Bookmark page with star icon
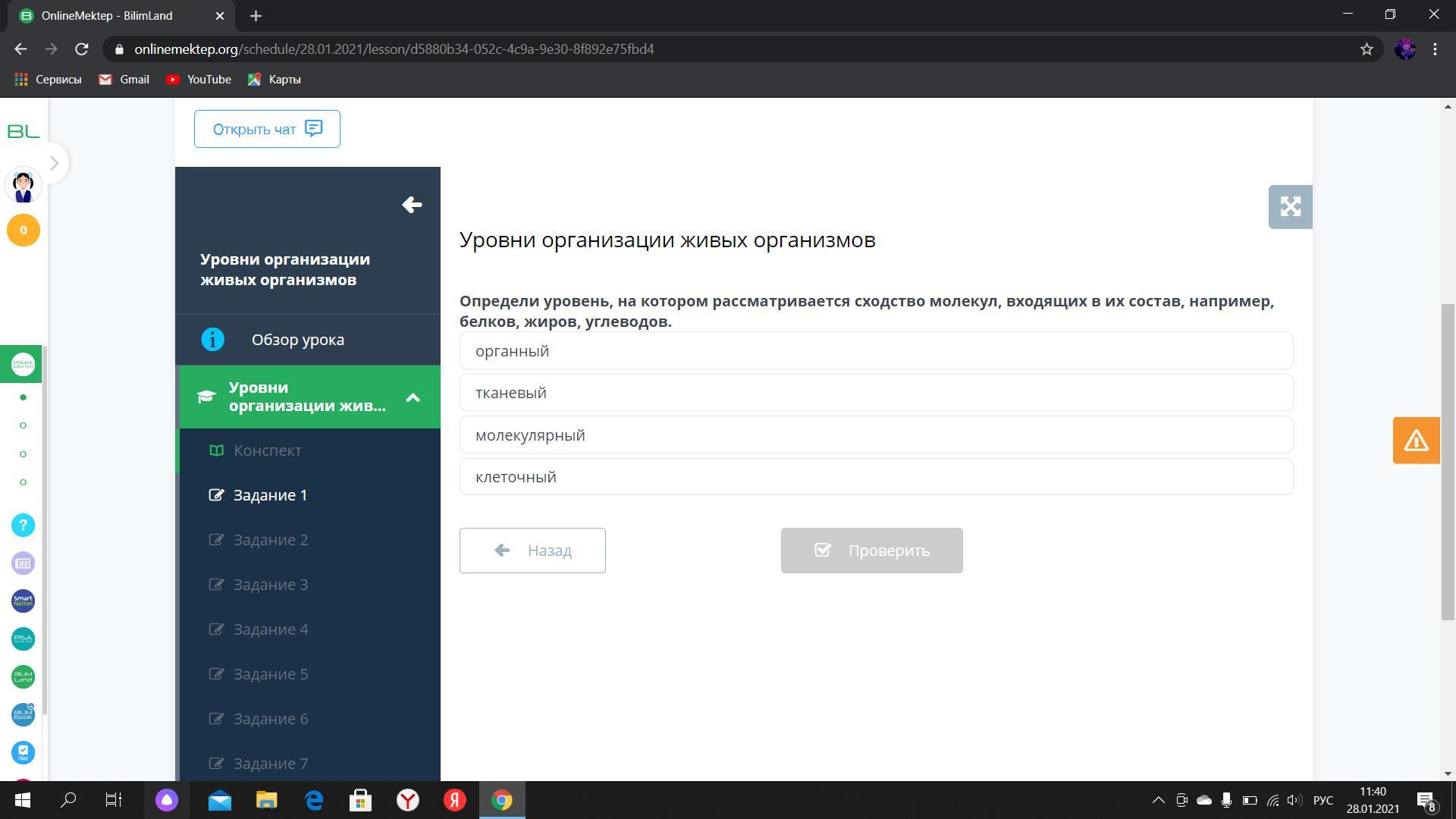 tap(1367, 49)
